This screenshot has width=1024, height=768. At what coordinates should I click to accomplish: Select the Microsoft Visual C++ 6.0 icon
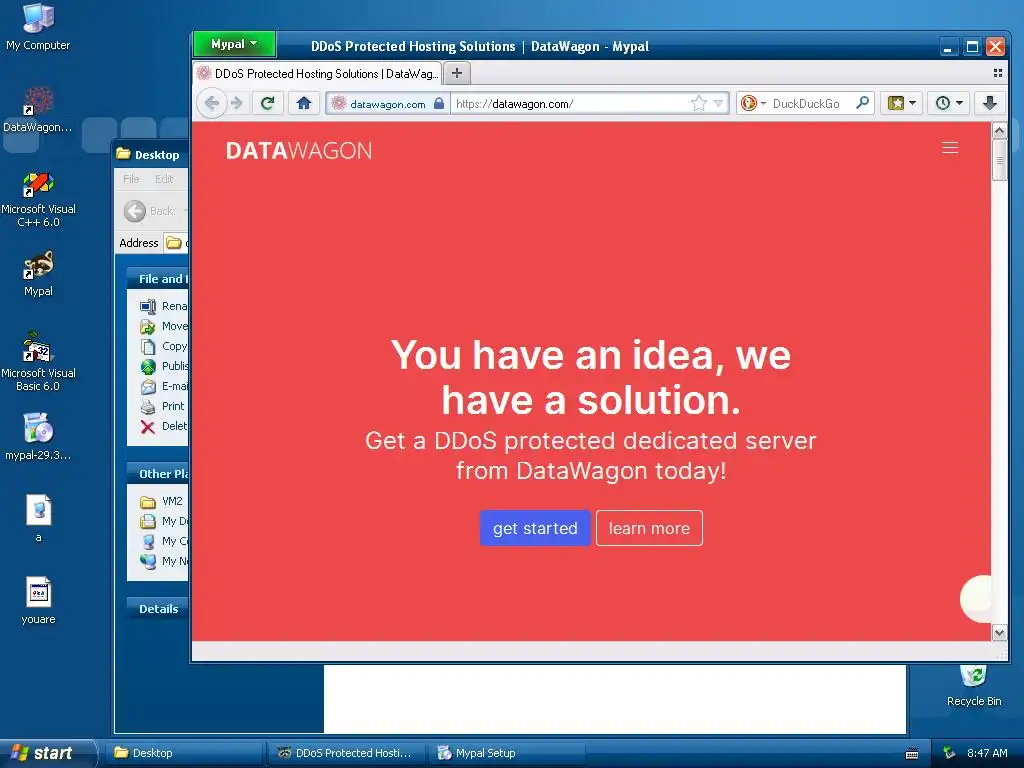[38, 199]
